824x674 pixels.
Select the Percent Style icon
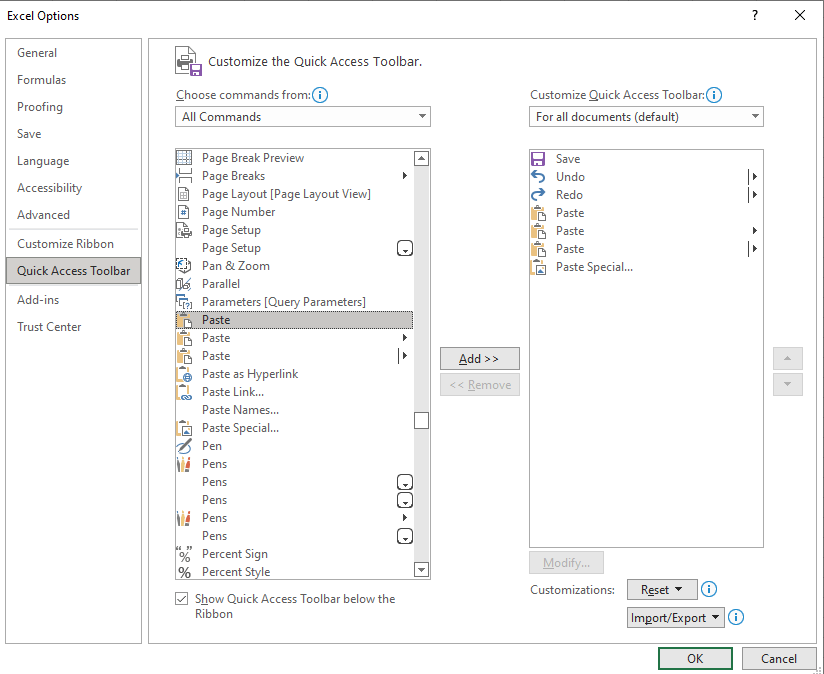coord(184,572)
